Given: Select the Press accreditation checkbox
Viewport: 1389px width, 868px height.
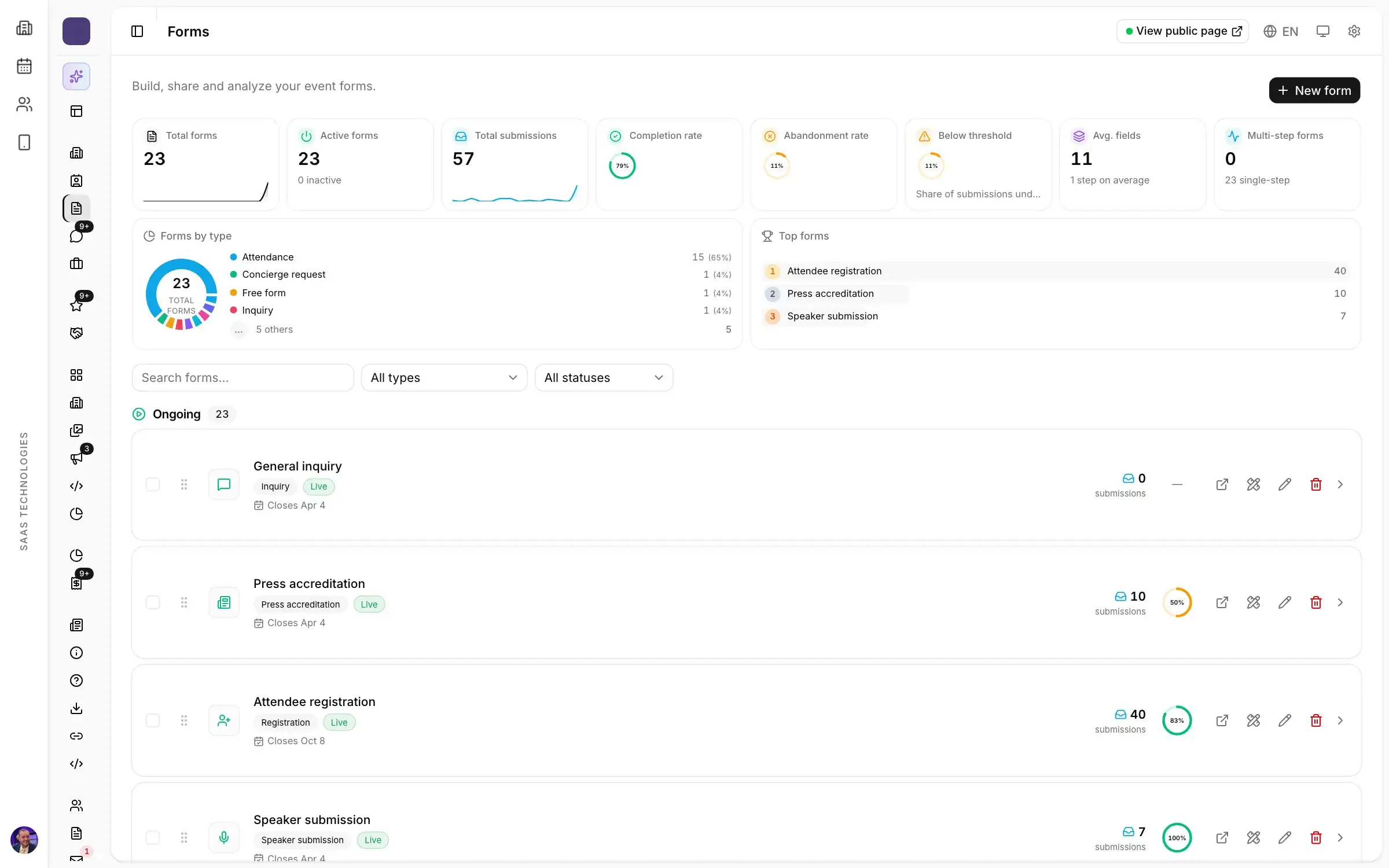Looking at the screenshot, I should point(153,602).
